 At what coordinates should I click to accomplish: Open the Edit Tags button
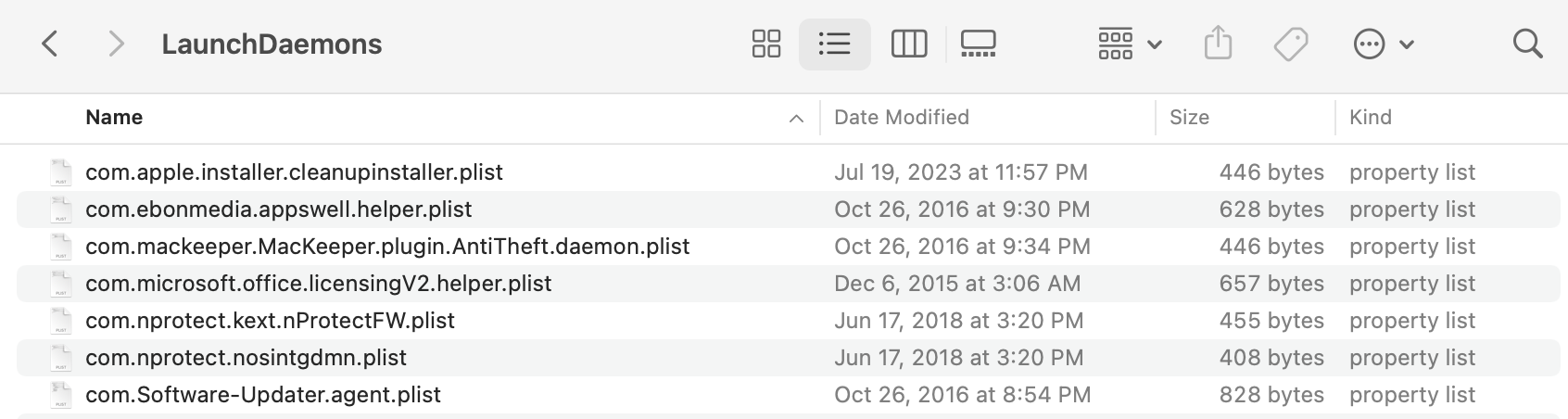[x=1290, y=44]
